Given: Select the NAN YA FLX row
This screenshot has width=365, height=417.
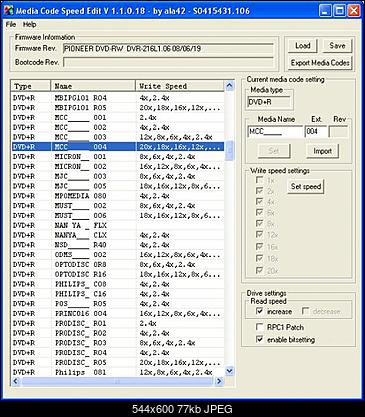Looking at the screenshot, I should (x=118, y=225).
